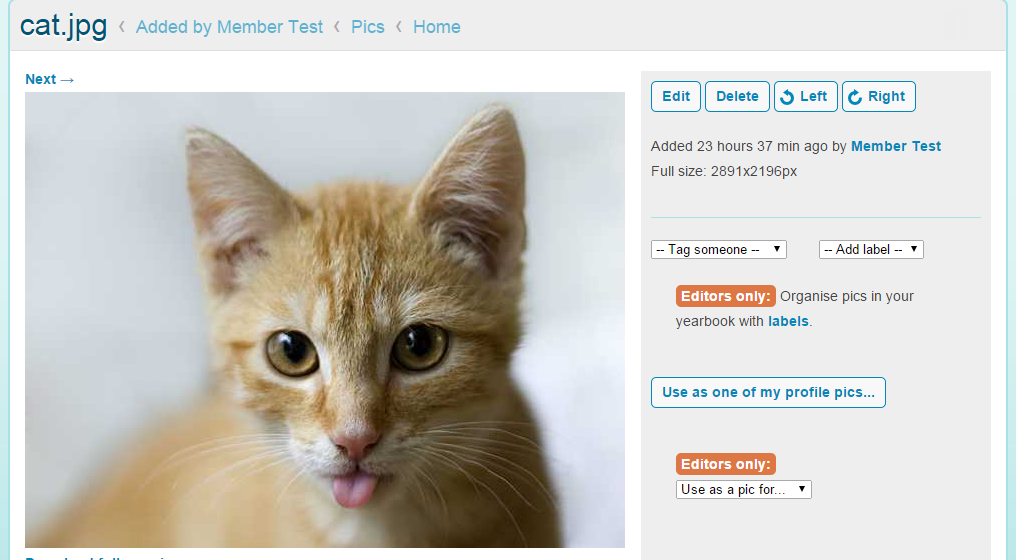This screenshot has height=560, width=1016.
Task: Click the cat photo image
Action: coord(325,320)
